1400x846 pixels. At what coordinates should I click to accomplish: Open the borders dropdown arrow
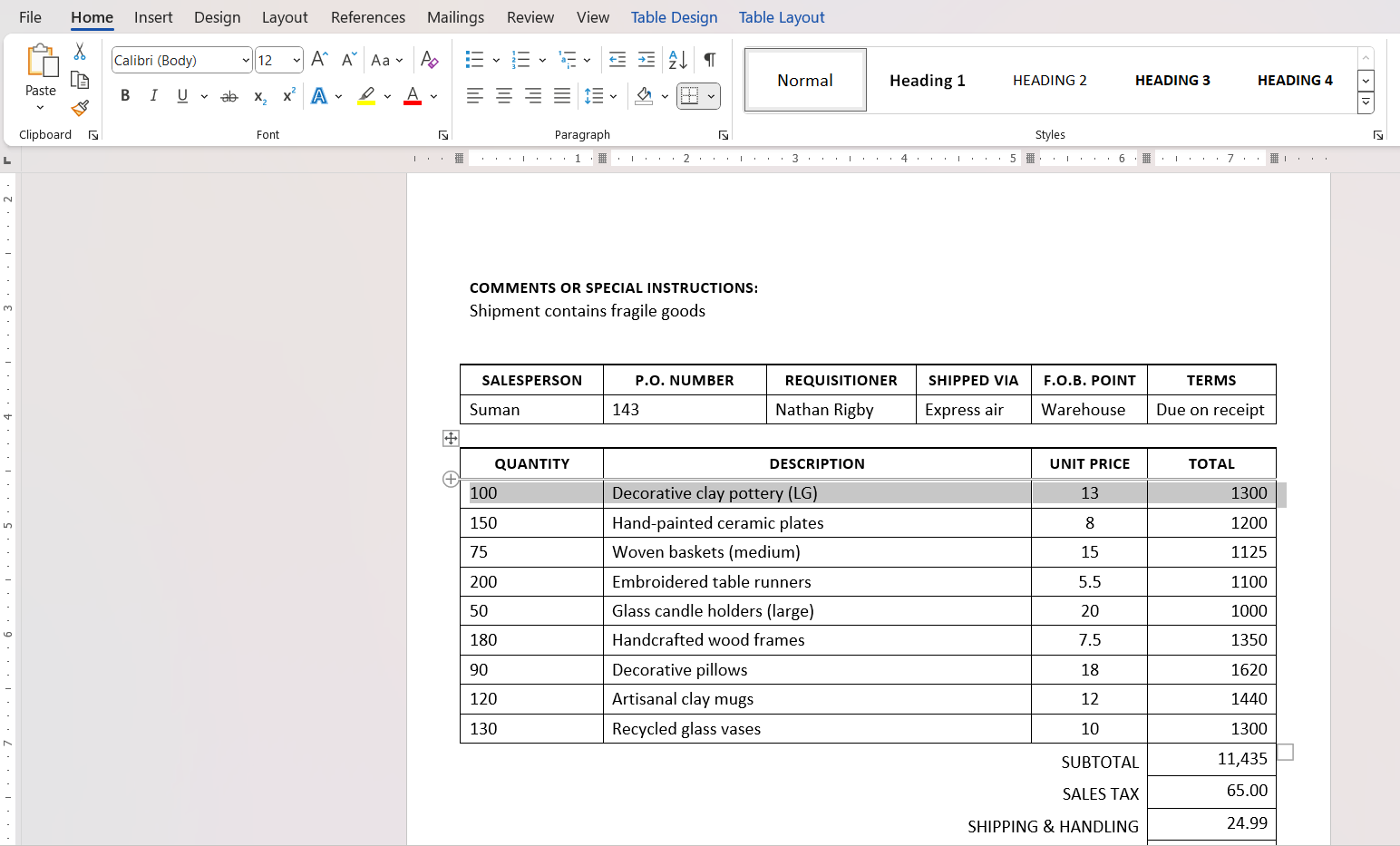point(711,95)
